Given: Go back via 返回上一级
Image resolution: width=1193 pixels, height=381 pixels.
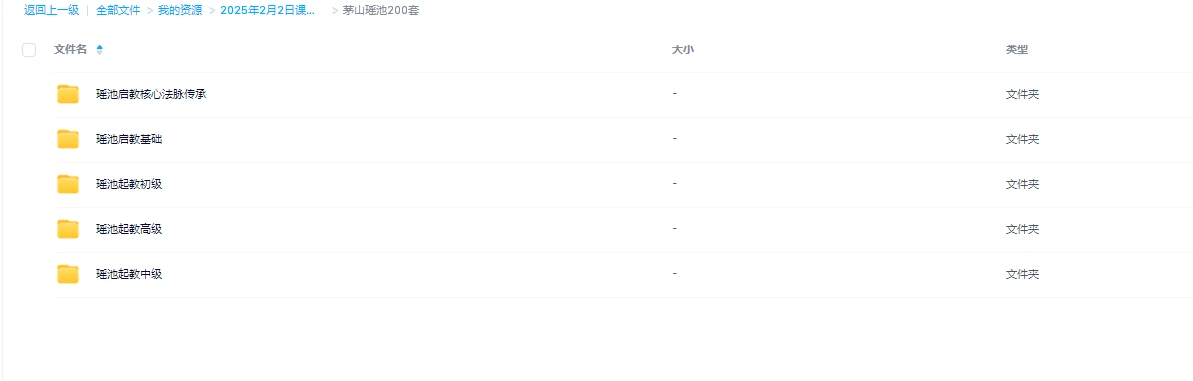Looking at the screenshot, I should tap(52, 11).
